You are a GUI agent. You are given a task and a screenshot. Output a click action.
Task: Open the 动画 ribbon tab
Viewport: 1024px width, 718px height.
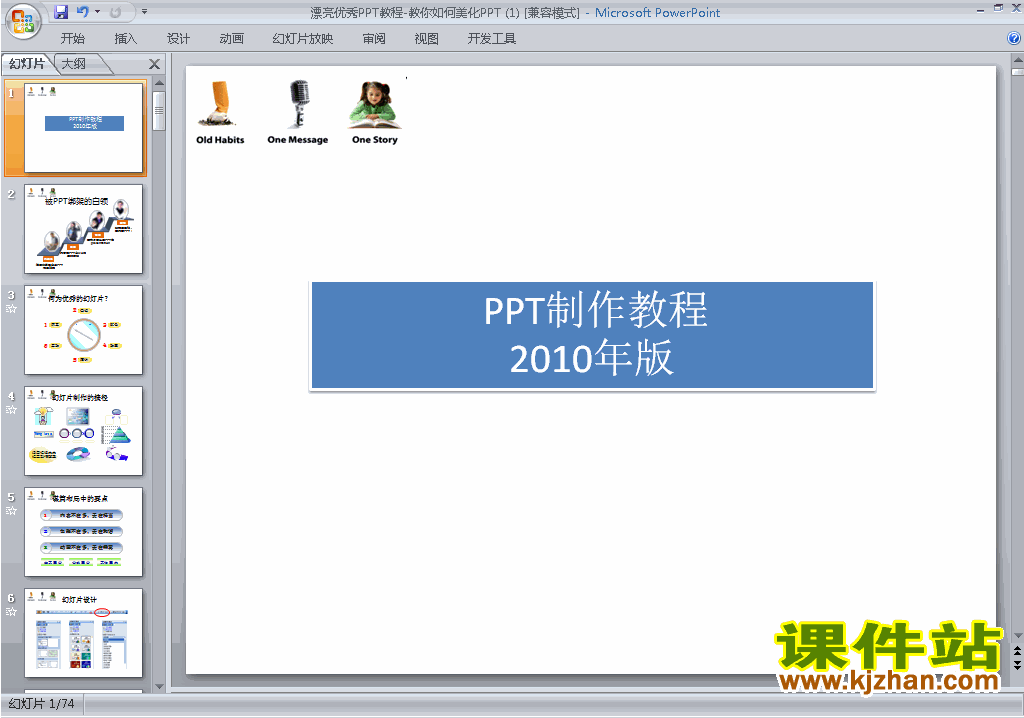pyautogui.click(x=231, y=39)
